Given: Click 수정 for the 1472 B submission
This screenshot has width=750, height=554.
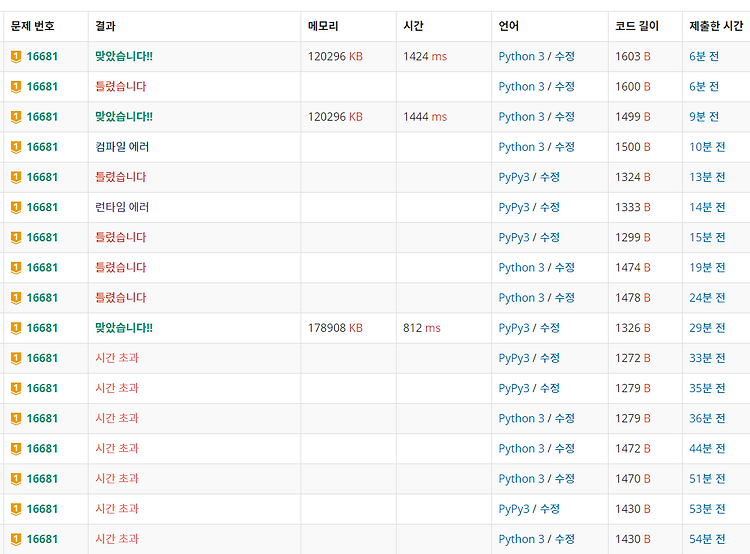Looking at the screenshot, I should pos(564,448).
